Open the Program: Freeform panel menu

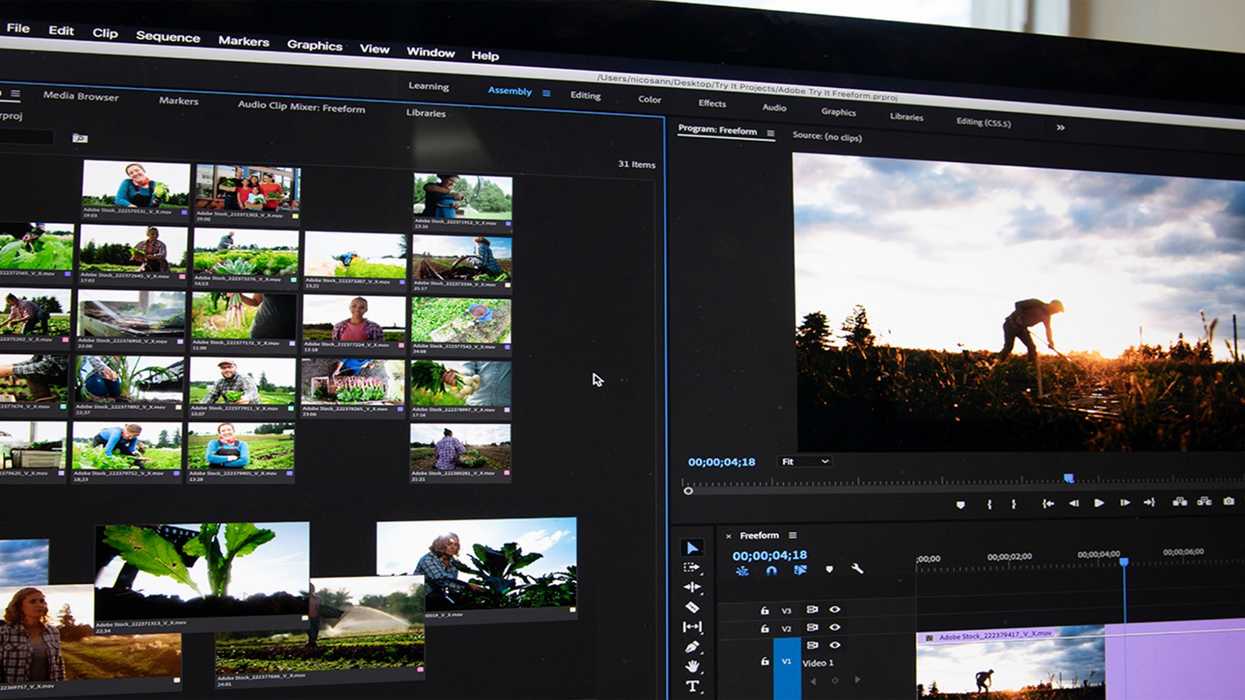pos(770,132)
